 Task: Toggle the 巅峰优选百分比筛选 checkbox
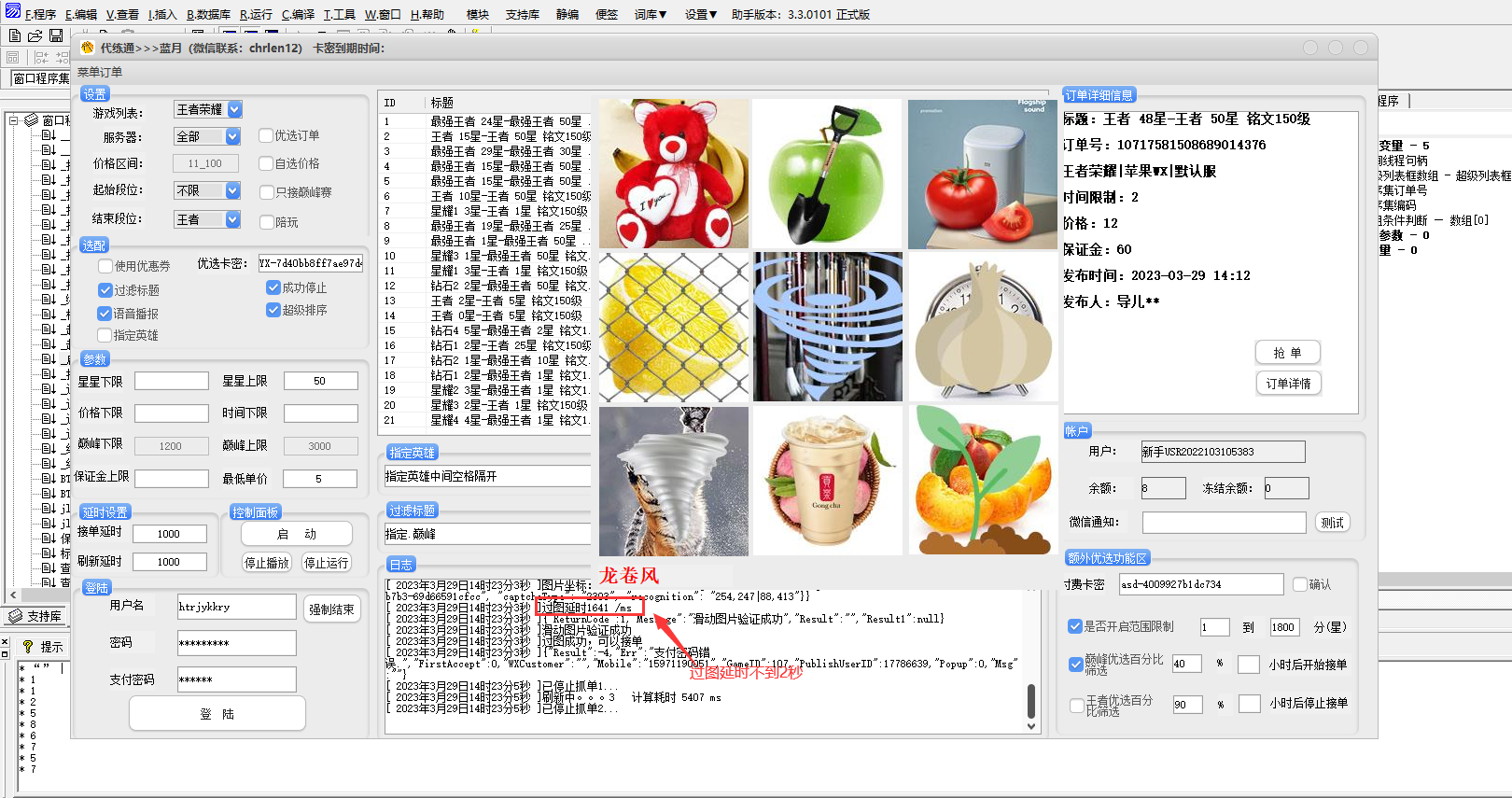(1075, 665)
